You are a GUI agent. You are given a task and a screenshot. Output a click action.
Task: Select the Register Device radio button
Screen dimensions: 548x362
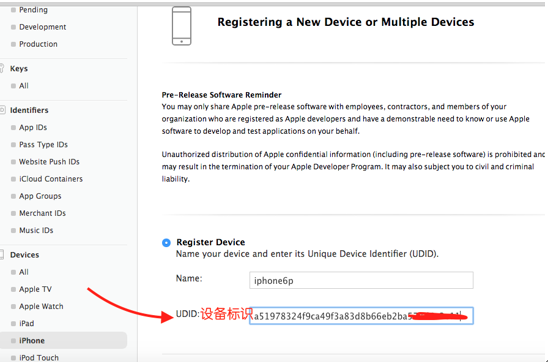[166, 242]
